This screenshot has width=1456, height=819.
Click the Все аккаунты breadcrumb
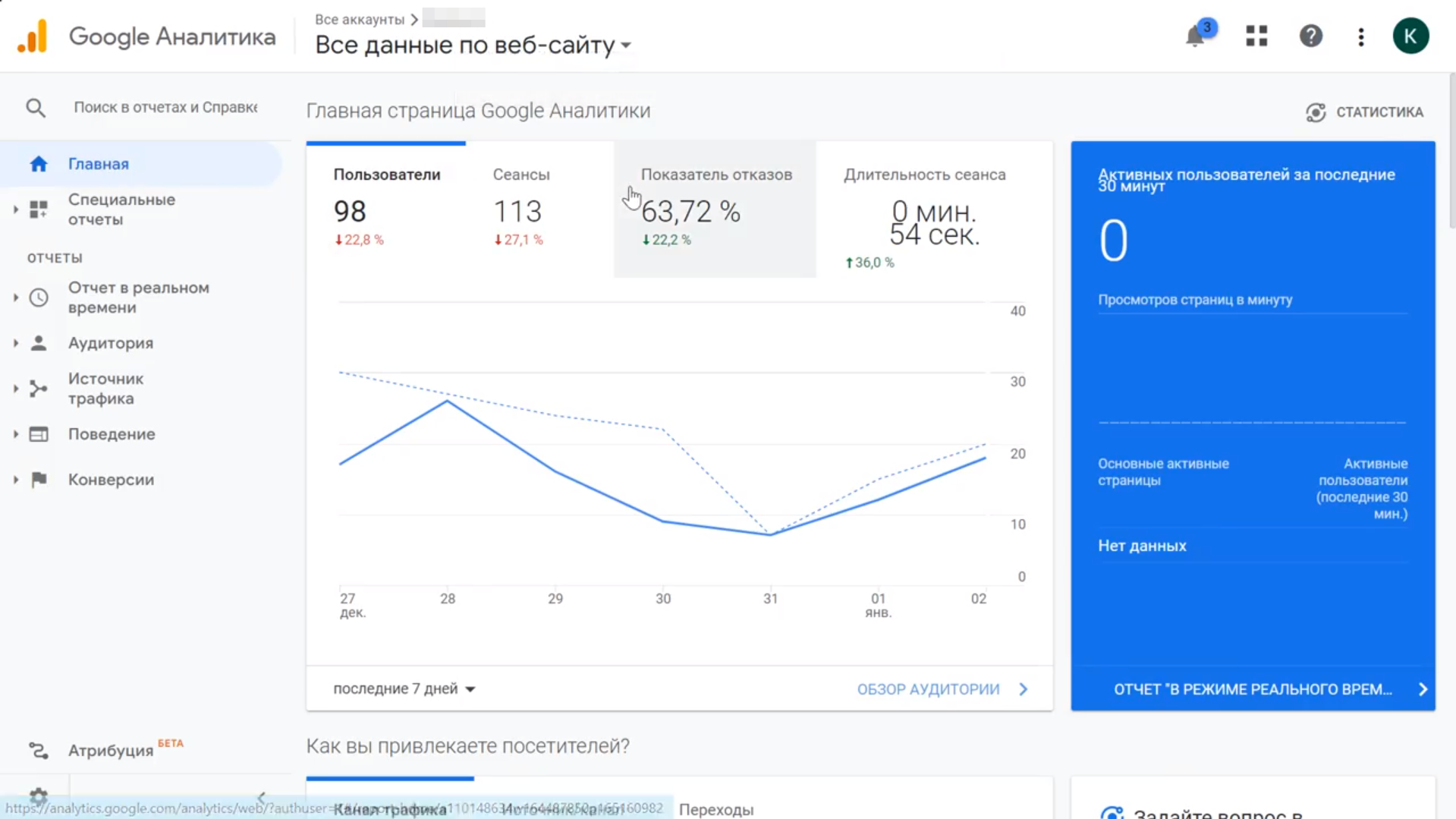(x=360, y=19)
